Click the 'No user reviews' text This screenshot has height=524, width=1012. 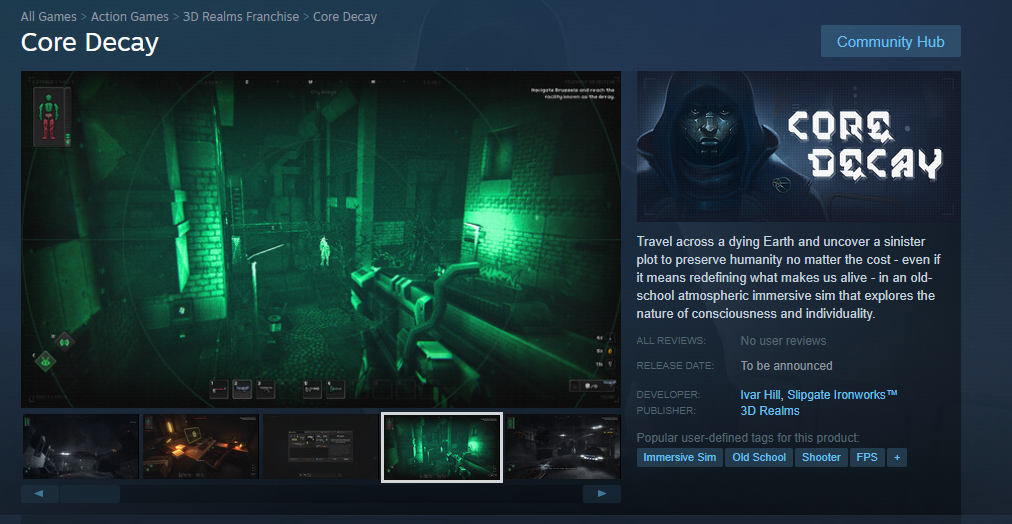click(783, 341)
